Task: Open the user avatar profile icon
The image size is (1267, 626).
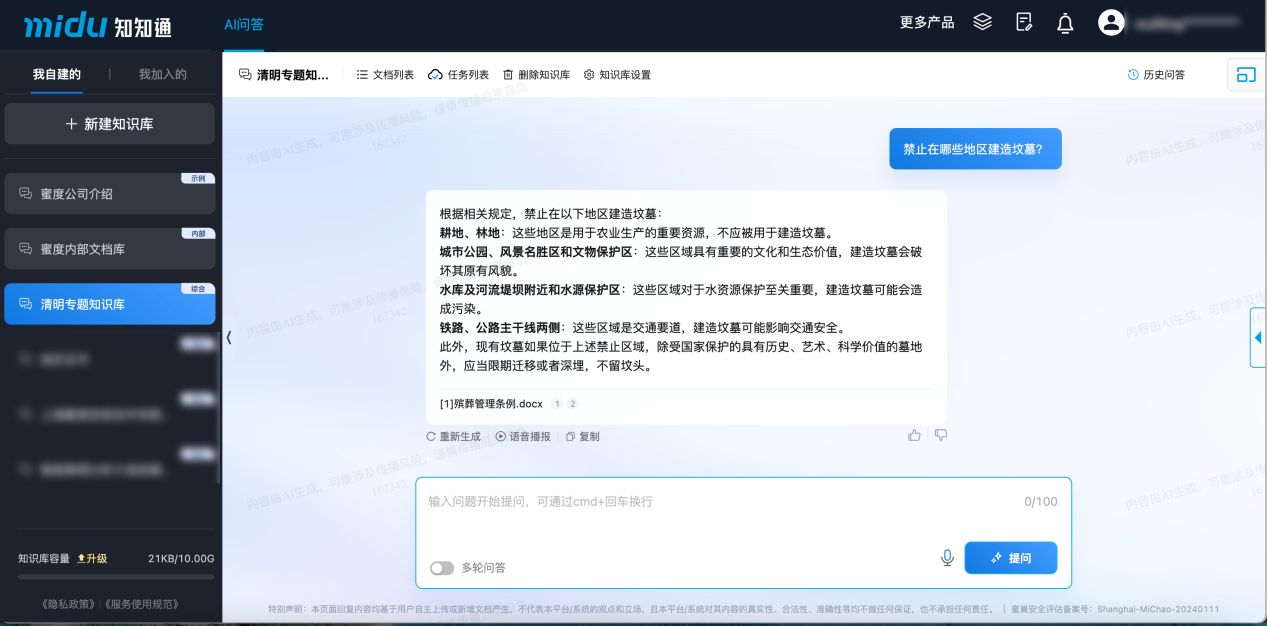Action: [1111, 22]
